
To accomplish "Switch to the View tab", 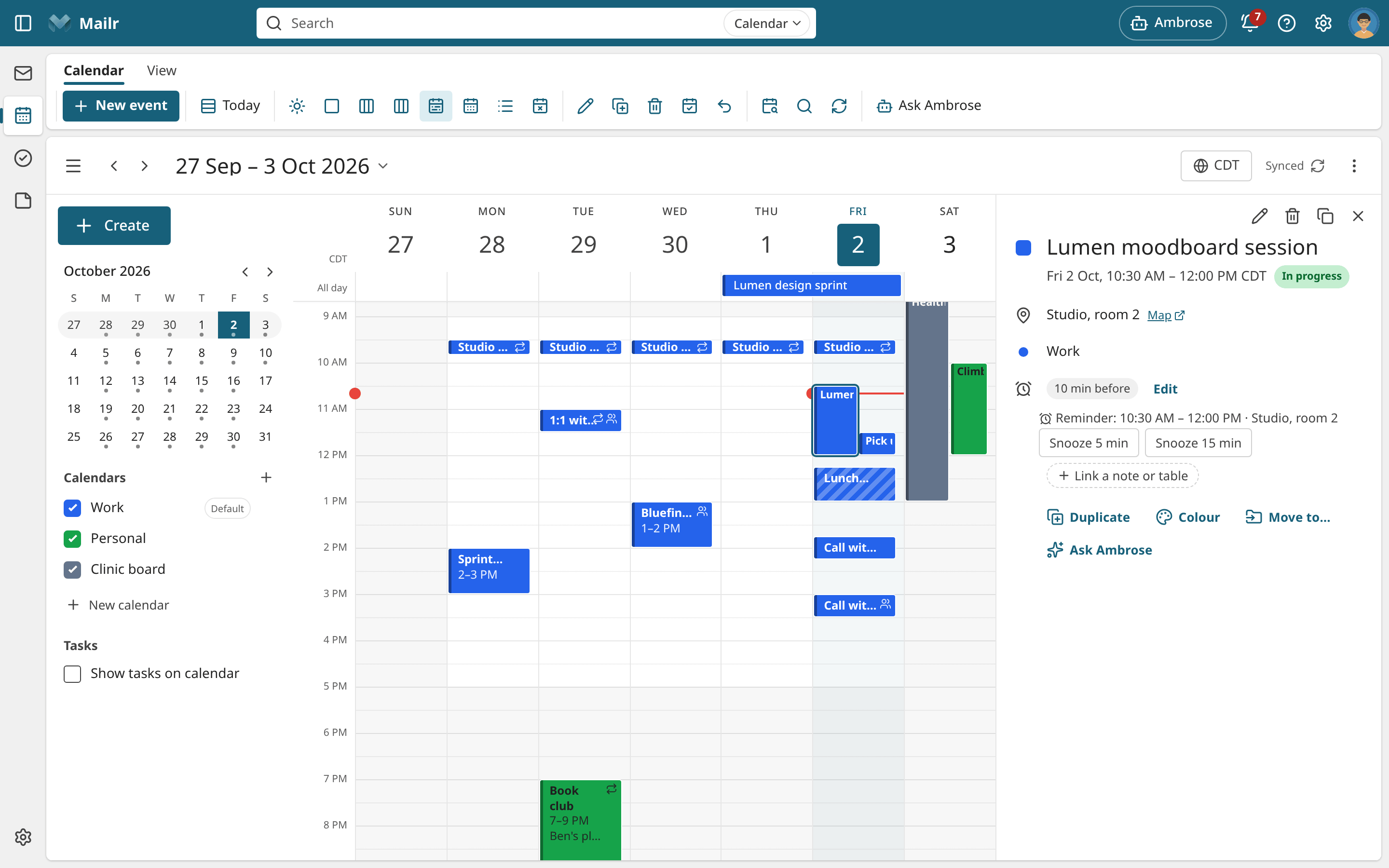I will tap(161, 70).
